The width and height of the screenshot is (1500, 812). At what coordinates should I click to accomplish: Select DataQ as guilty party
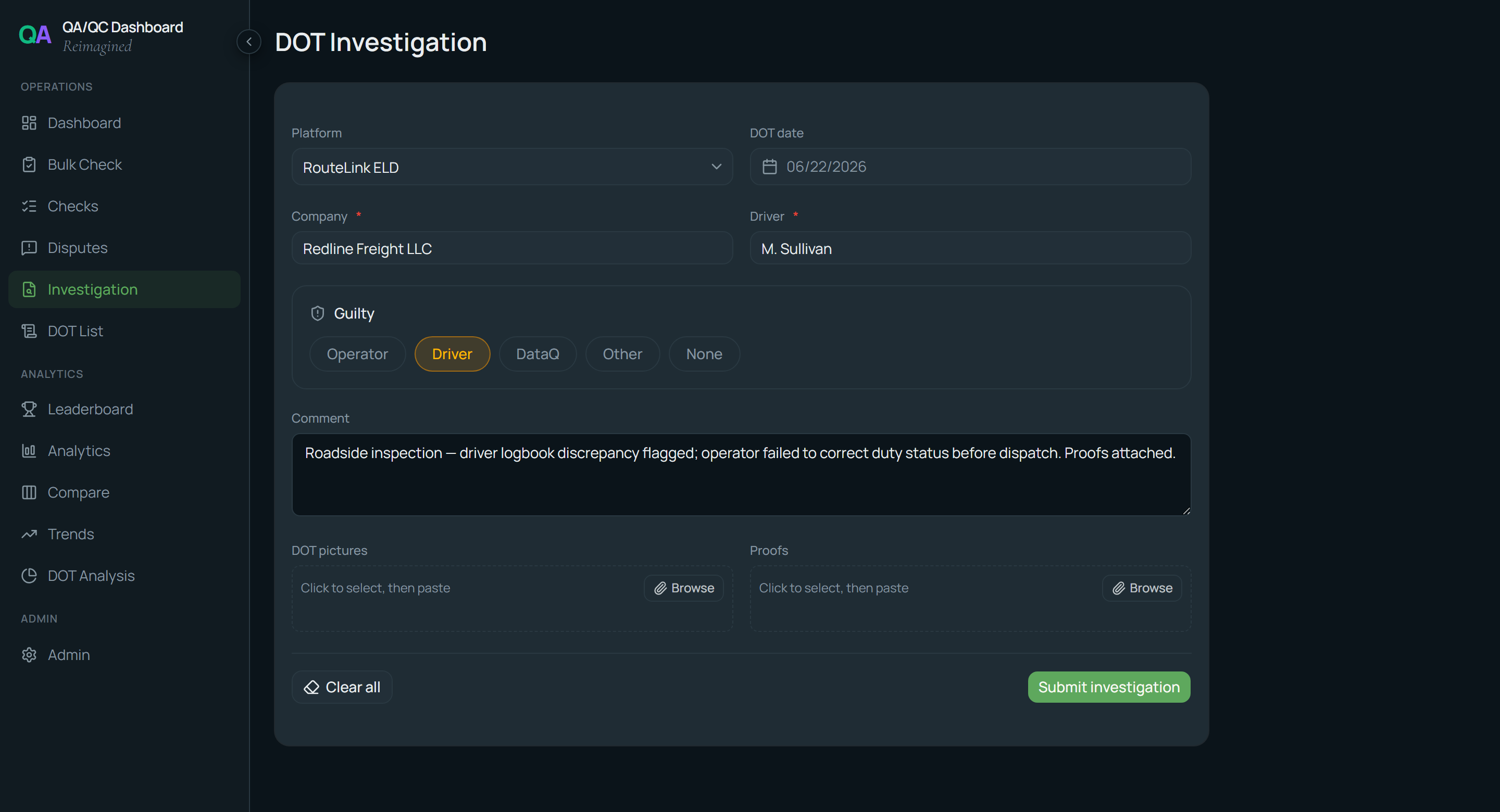coord(537,354)
